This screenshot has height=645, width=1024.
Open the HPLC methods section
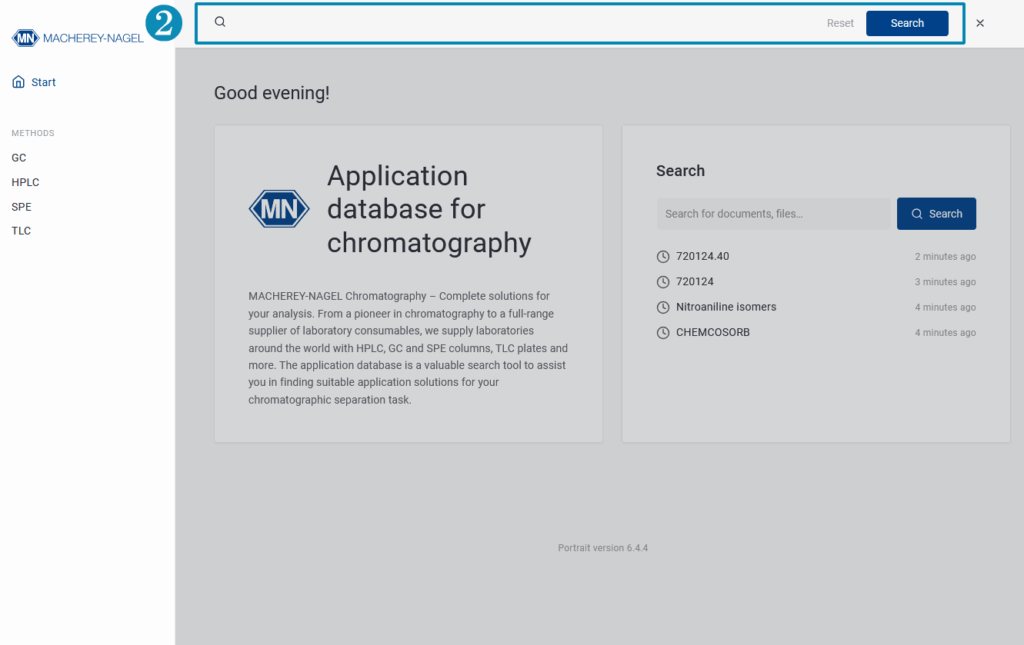25,182
